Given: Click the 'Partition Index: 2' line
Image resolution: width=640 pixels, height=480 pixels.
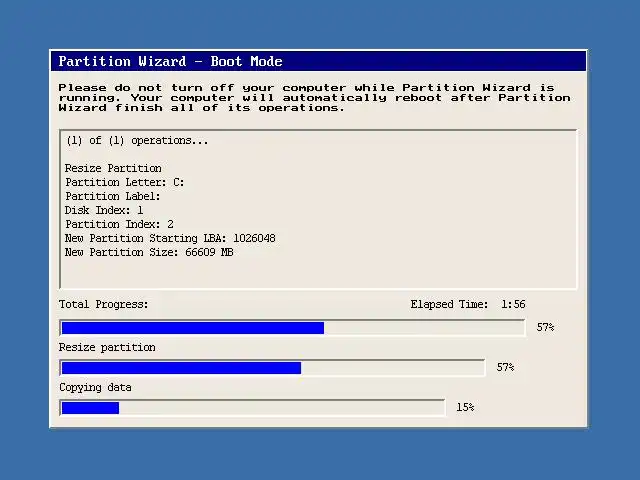Looking at the screenshot, I should click(119, 224).
